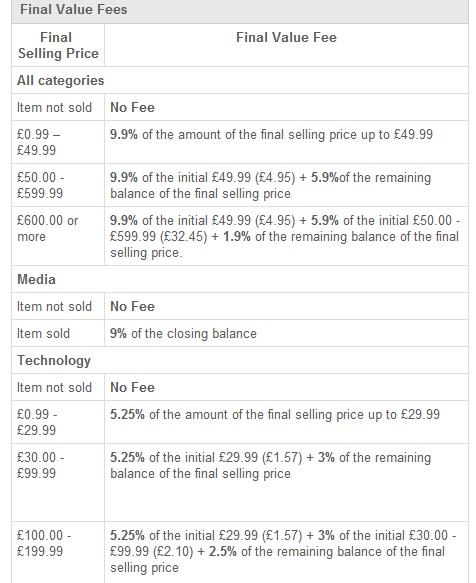Select the Final Selling Price column header
The height and width of the screenshot is (583, 476).
tap(58, 45)
